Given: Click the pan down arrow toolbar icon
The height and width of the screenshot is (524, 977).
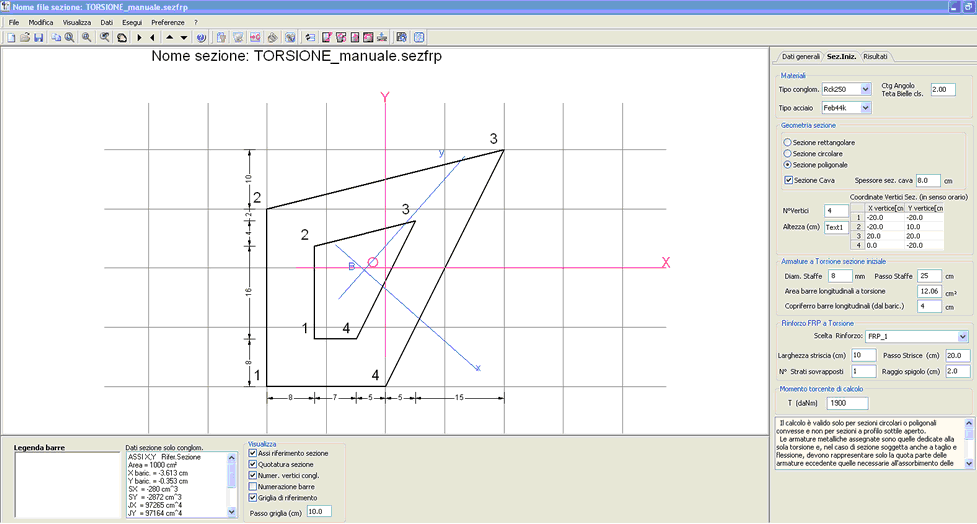Looking at the screenshot, I should coord(184,37).
